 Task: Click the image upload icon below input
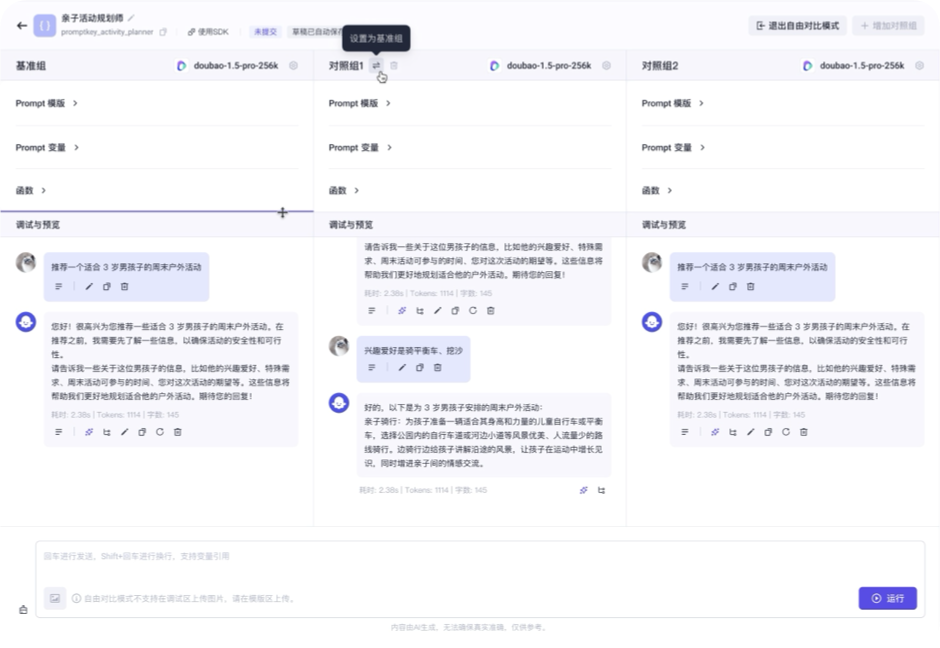tap(55, 598)
